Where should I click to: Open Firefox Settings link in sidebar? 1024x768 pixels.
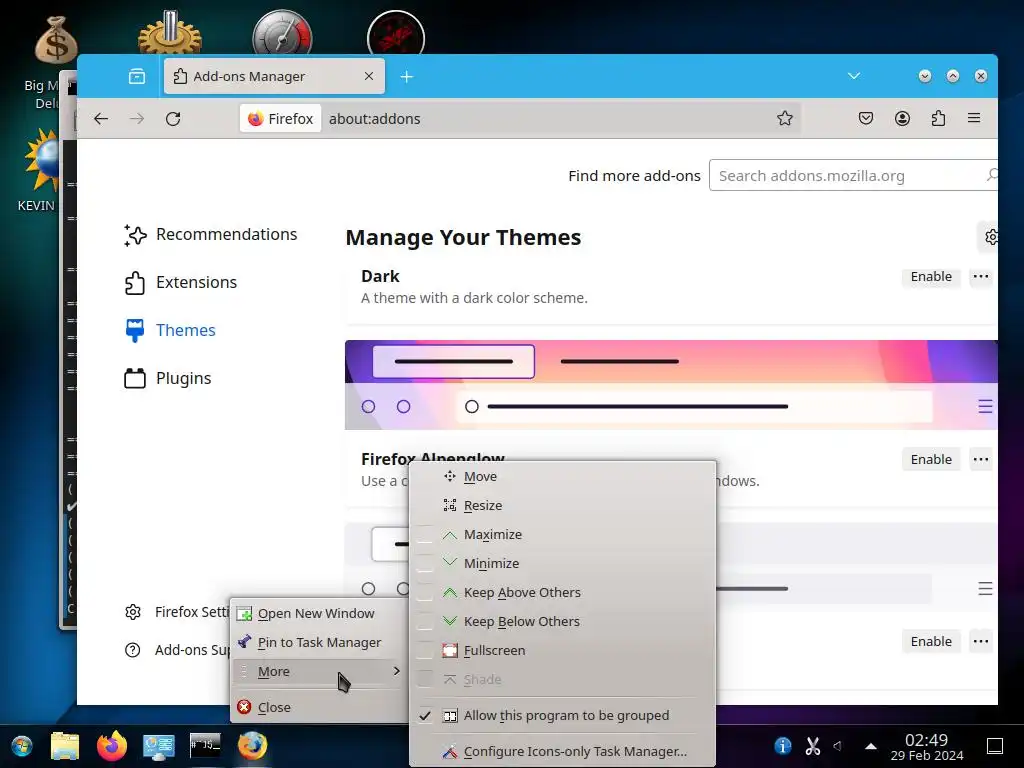176,612
